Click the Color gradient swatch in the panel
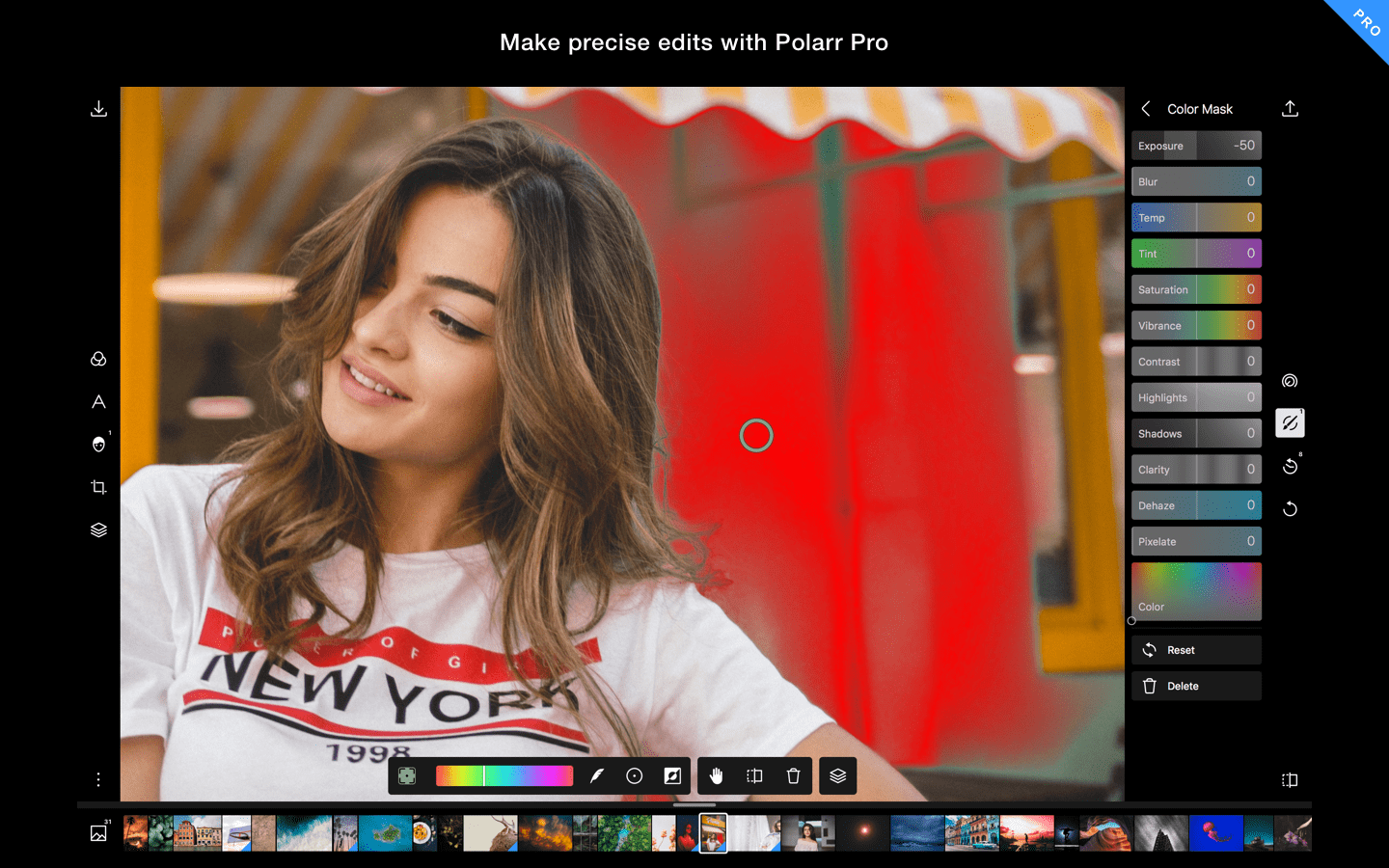 [x=1196, y=590]
